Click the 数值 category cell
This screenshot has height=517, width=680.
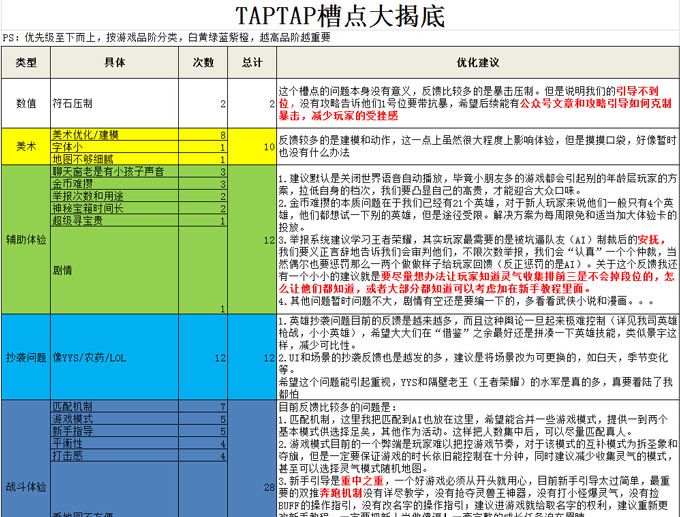(x=26, y=103)
